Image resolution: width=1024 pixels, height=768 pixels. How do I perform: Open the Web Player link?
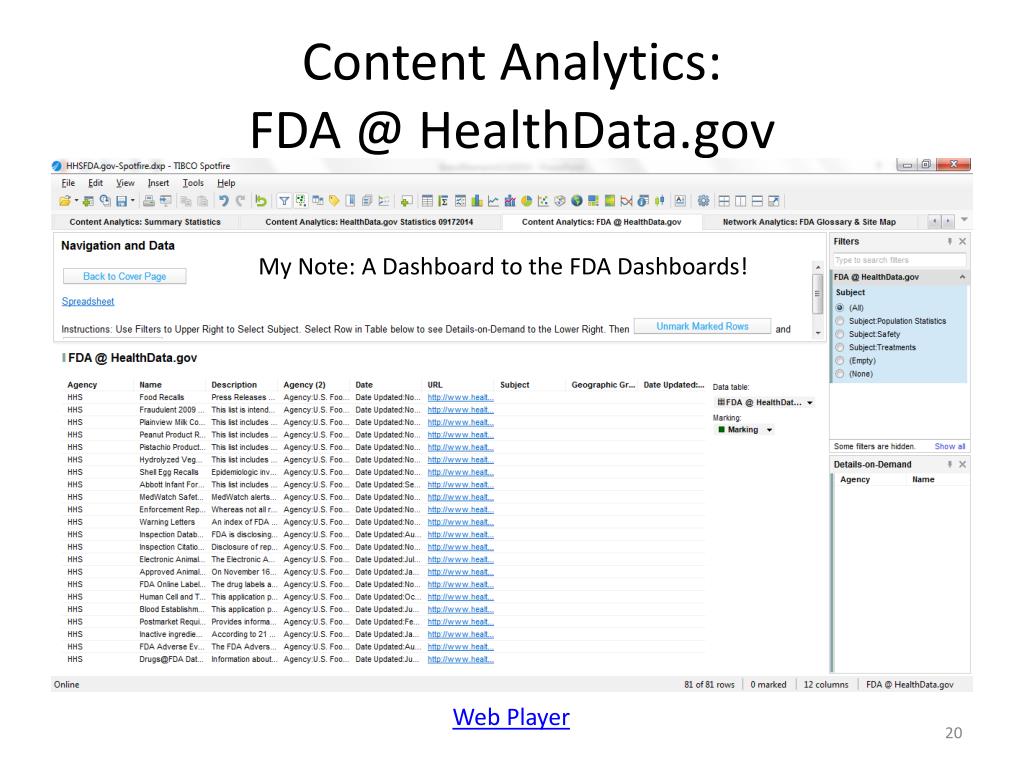click(511, 717)
